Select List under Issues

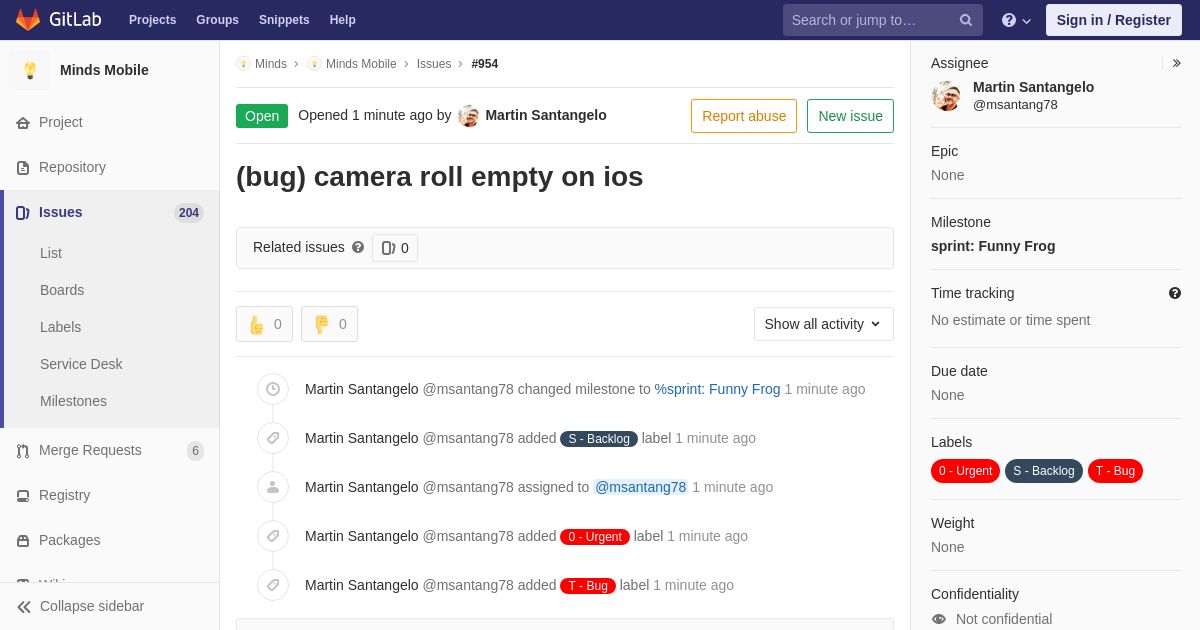pyautogui.click(x=51, y=253)
